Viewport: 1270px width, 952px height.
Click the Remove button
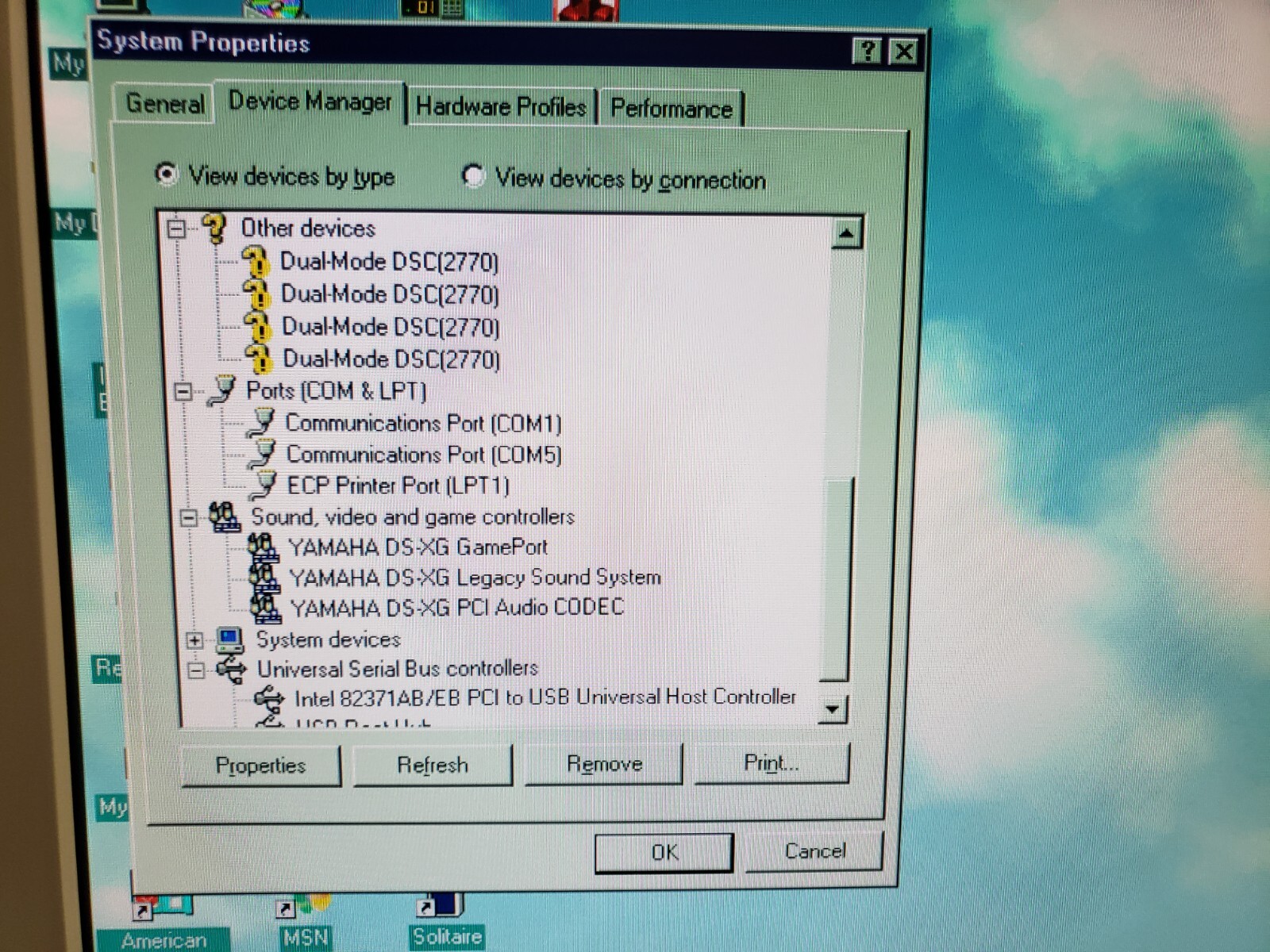604,764
